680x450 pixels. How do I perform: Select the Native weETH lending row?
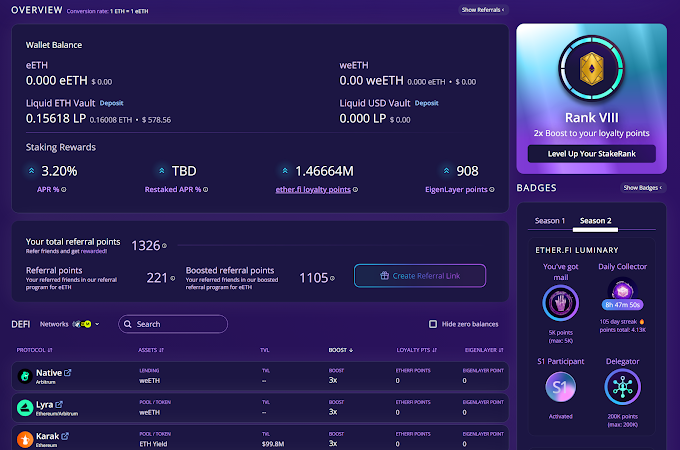pos(260,376)
